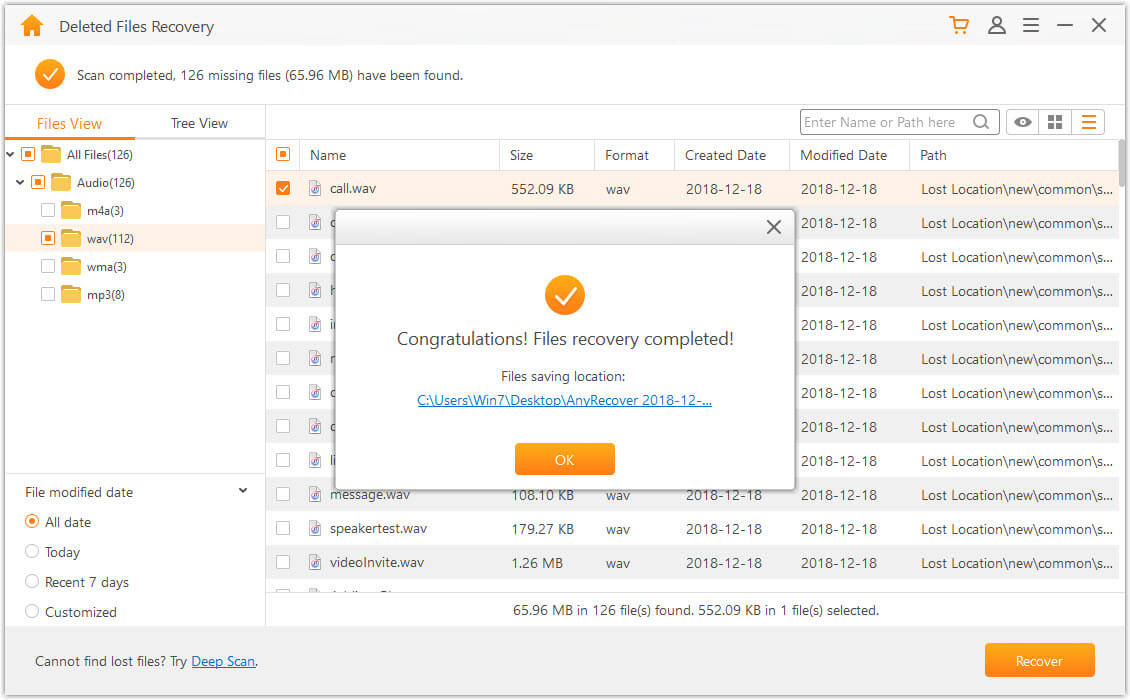Select the Recent 7 days radio button
The width and height of the screenshot is (1130, 700).
(x=31, y=581)
